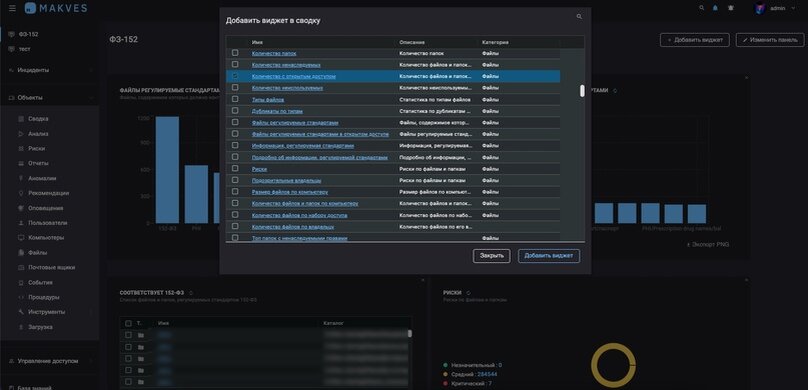Open the notifications bell in top bar
This screenshot has width=808, height=390.
pyautogui.click(x=715, y=8)
